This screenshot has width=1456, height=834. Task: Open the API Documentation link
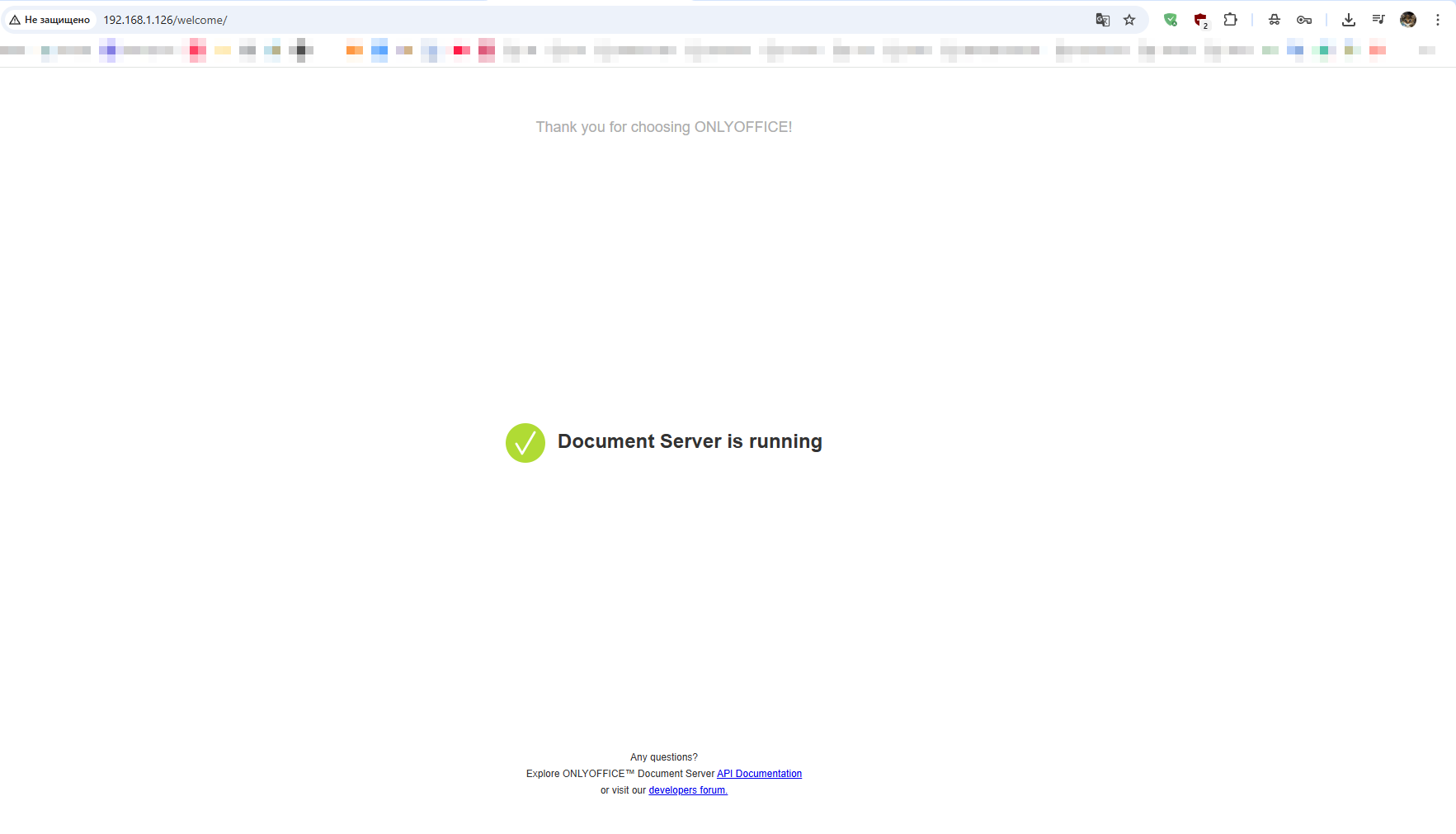tap(759, 774)
